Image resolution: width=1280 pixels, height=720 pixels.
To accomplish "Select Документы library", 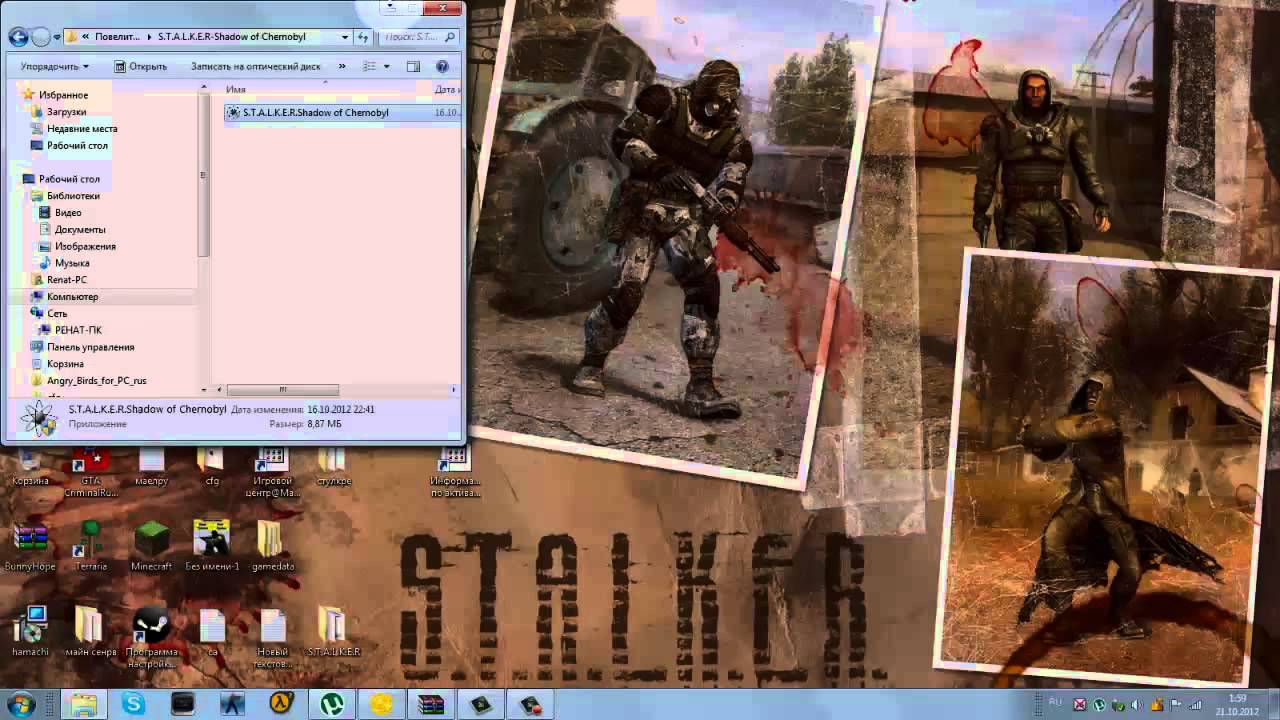I will point(80,230).
